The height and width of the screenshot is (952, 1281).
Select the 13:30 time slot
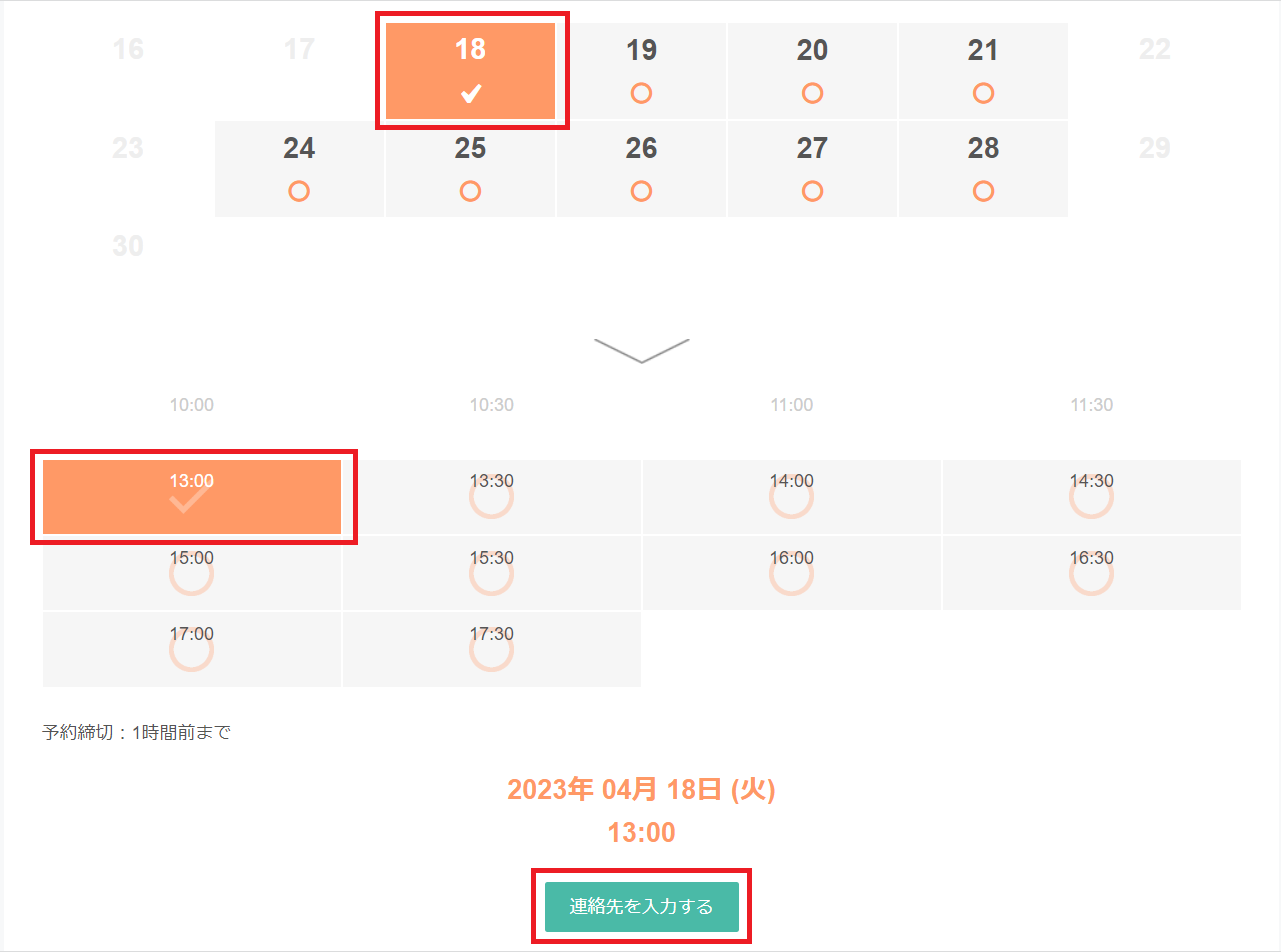491,497
